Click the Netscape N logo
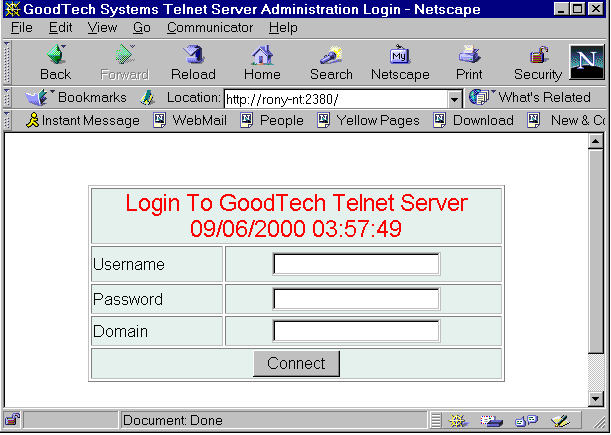611x435 pixels. (587, 62)
